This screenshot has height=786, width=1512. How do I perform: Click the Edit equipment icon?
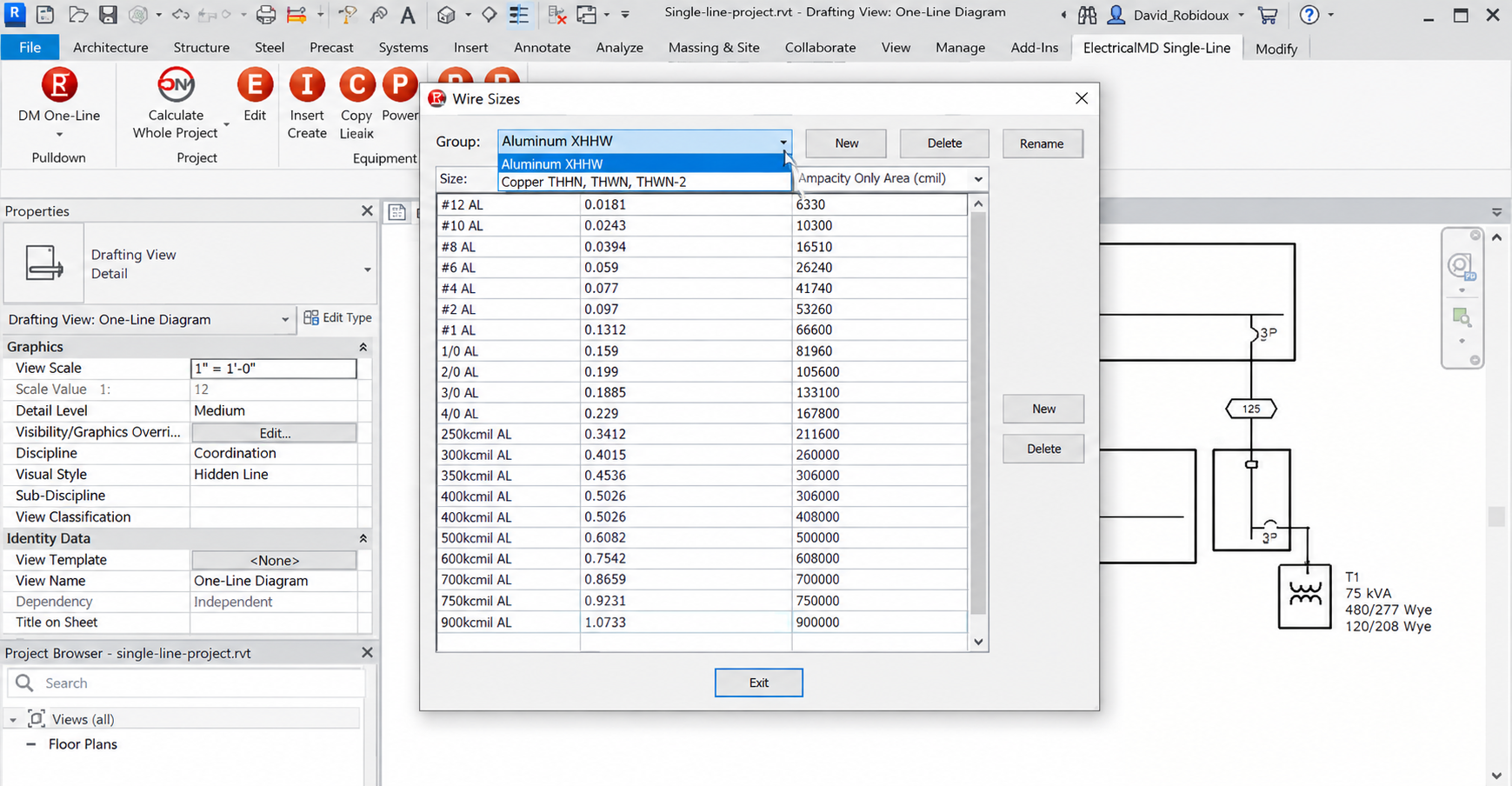point(255,96)
